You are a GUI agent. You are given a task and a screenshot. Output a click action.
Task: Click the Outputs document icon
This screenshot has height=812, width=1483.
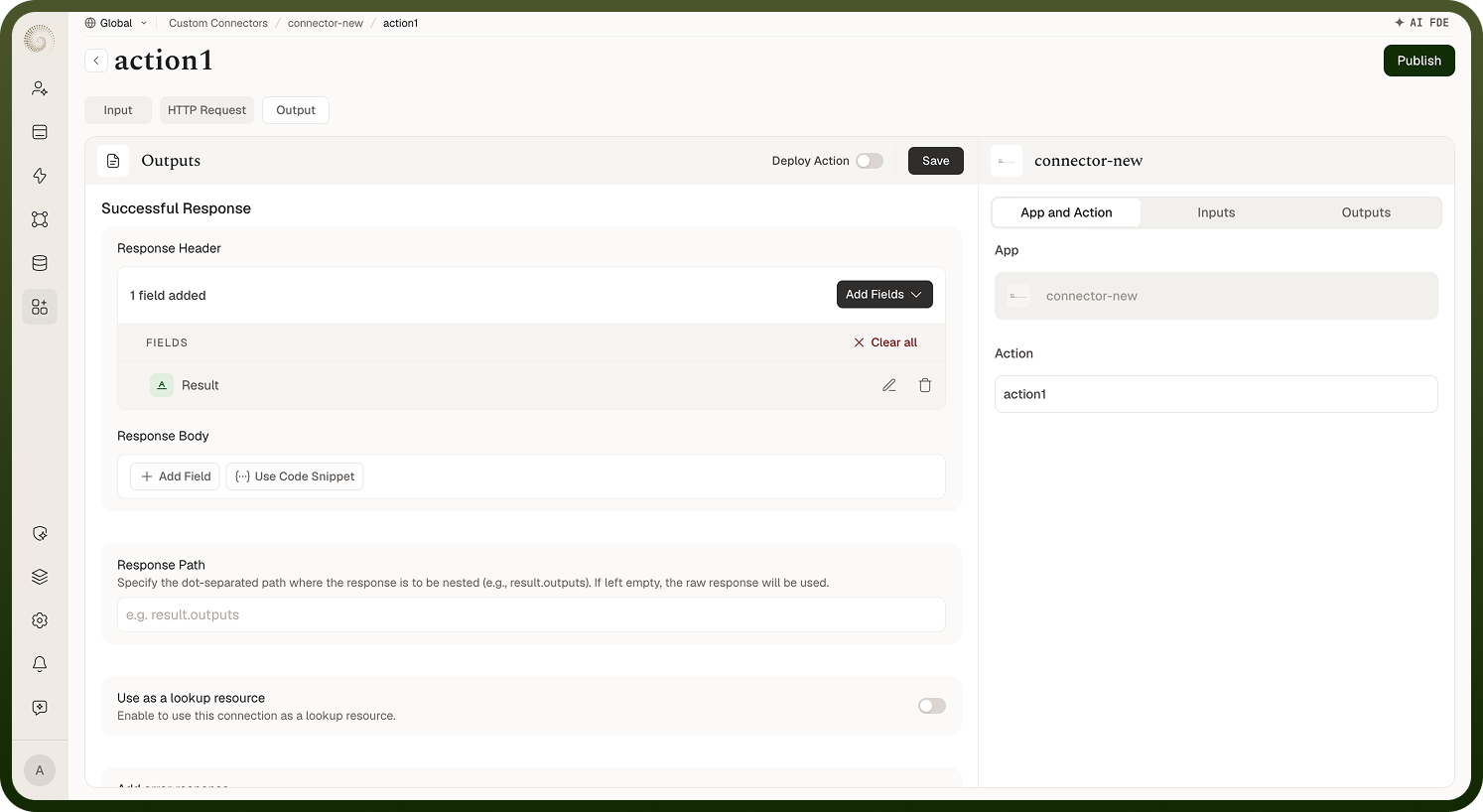tap(113, 161)
